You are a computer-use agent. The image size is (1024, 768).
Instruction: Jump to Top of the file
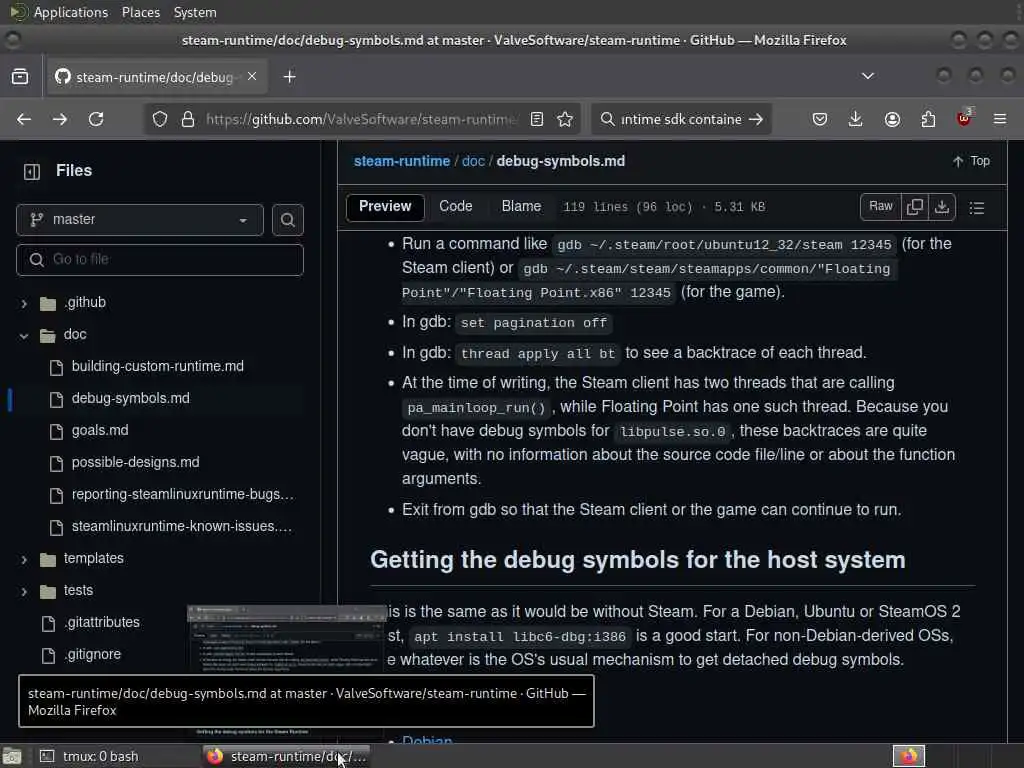click(971, 161)
